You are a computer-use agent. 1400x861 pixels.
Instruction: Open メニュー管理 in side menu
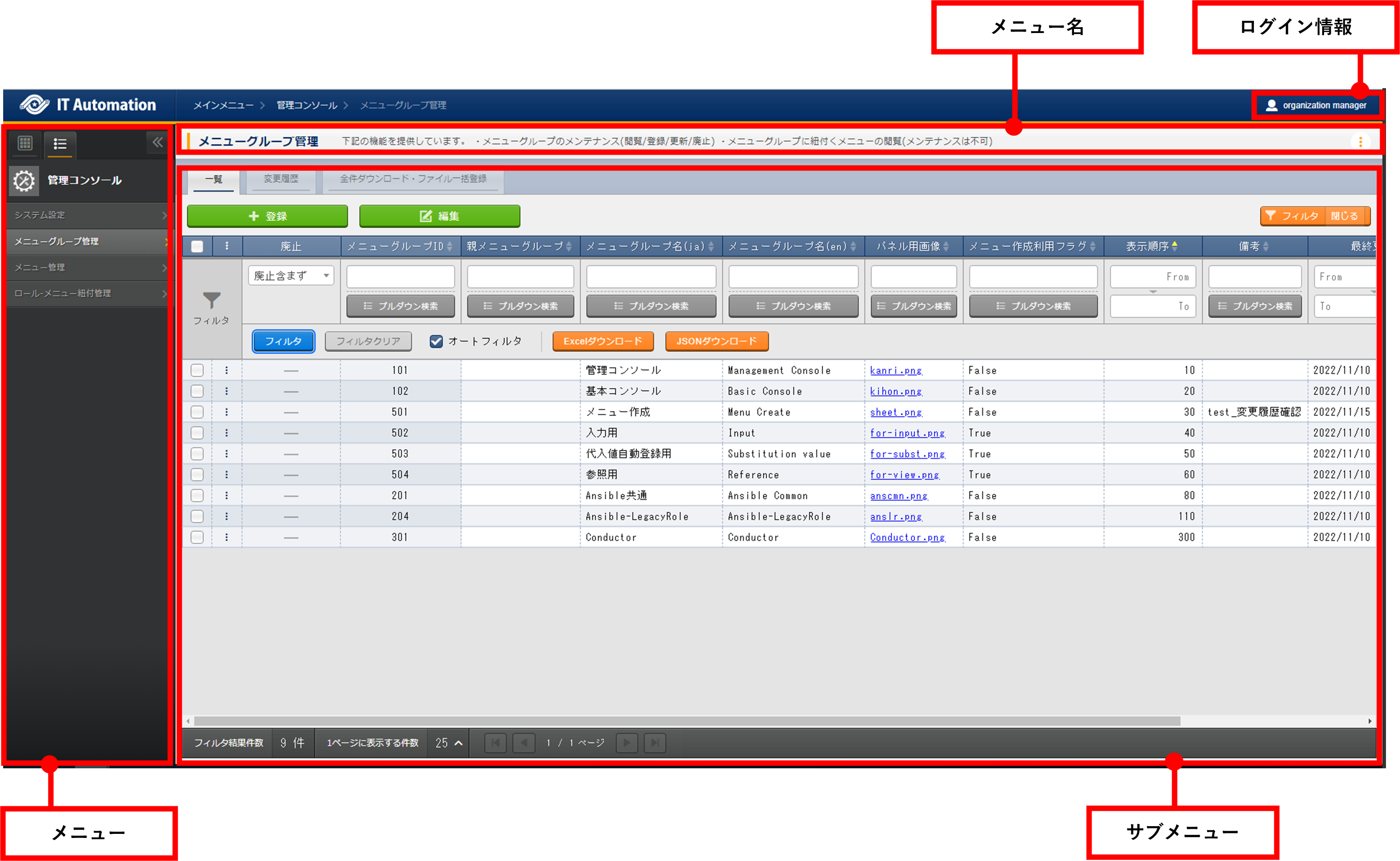point(89,268)
